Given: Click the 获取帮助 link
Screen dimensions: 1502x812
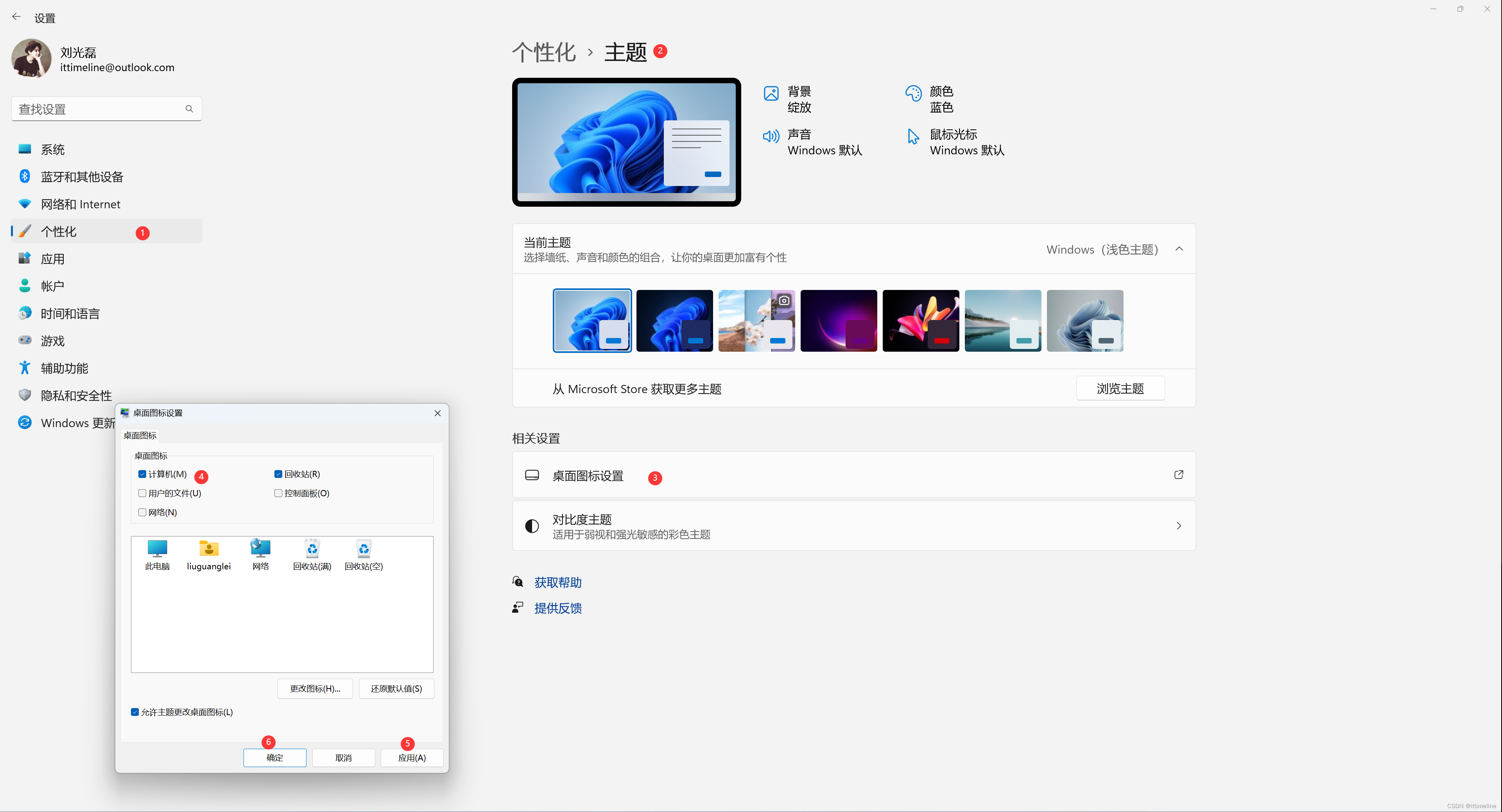Looking at the screenshot, I should (x=558, y=583).
